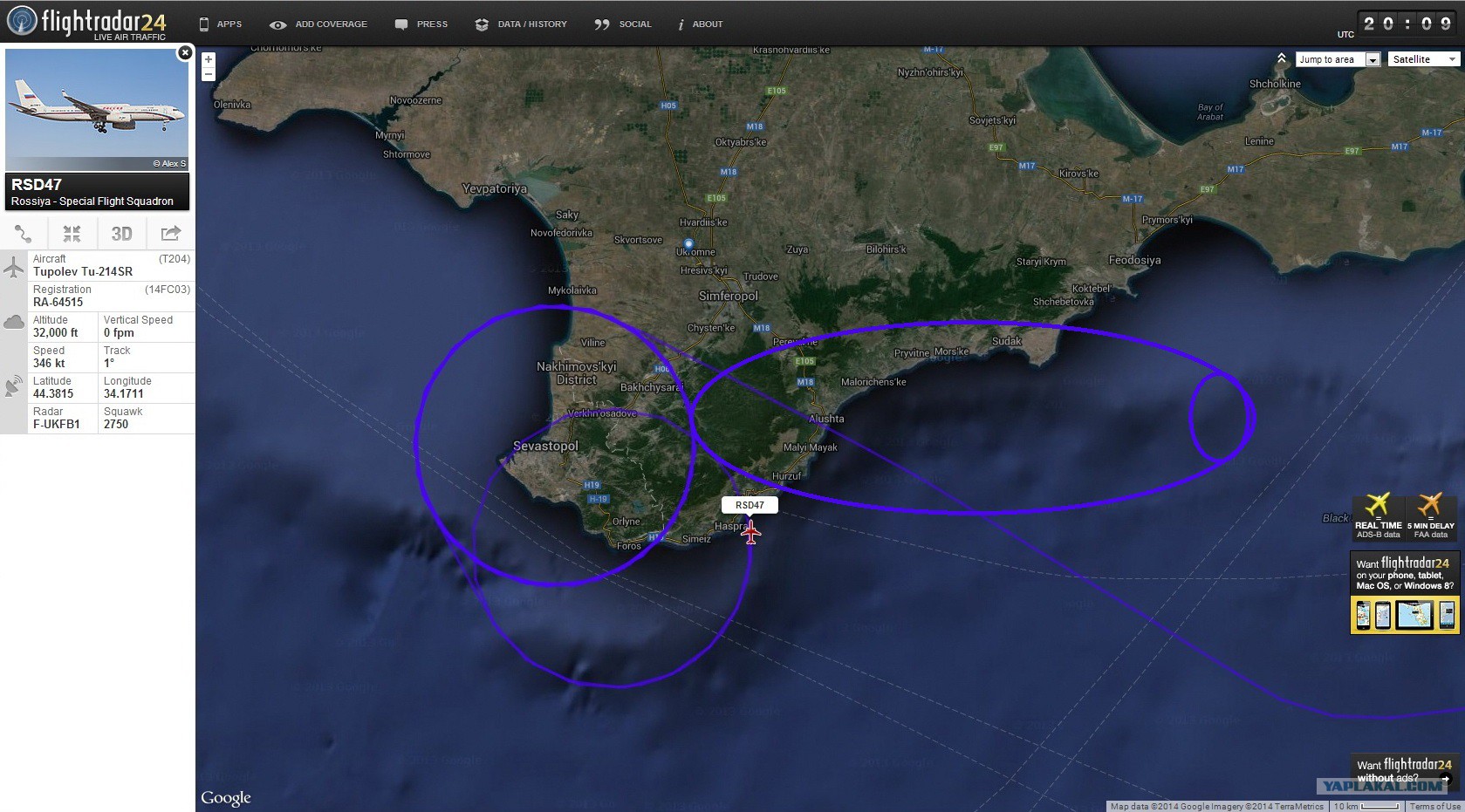
Task: Collapse the map controls with chevron
Action: [1281, 58]
